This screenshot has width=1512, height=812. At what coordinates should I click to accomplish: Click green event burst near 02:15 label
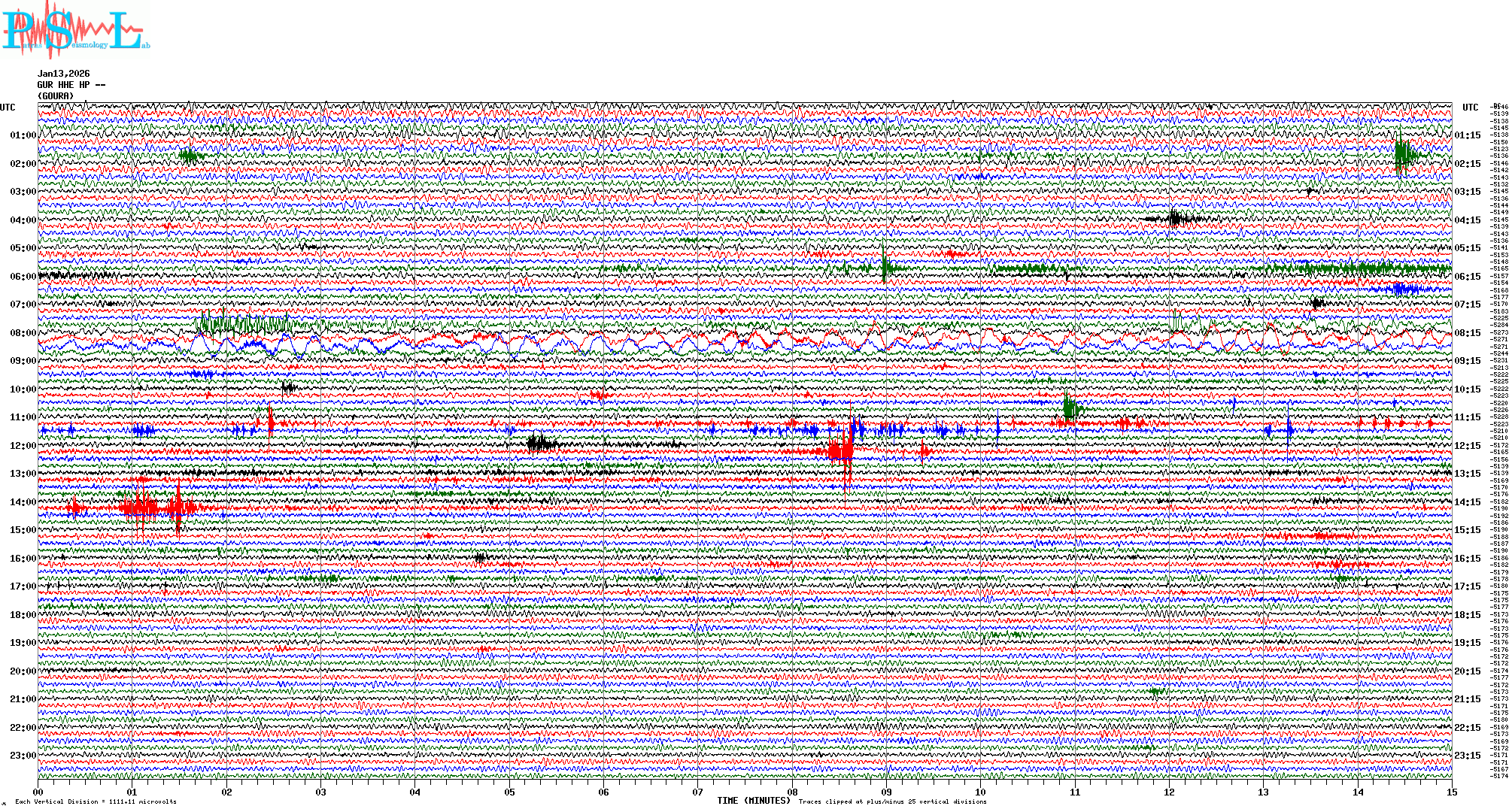(x=1403, y=156)
